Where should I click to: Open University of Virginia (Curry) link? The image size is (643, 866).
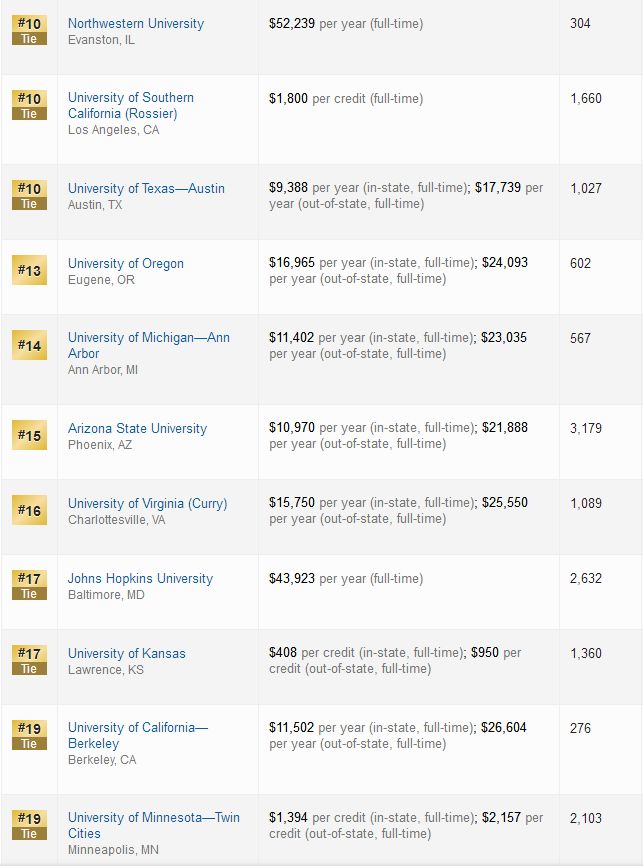pos(147,504)
